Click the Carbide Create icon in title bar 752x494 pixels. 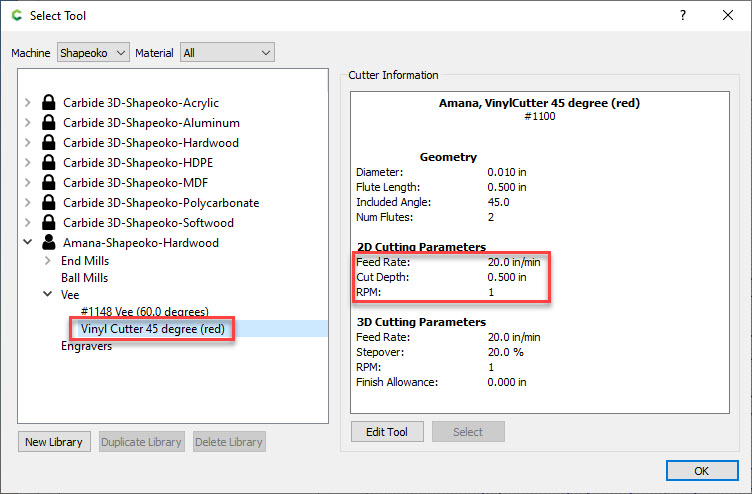click(x=14, y=15)
